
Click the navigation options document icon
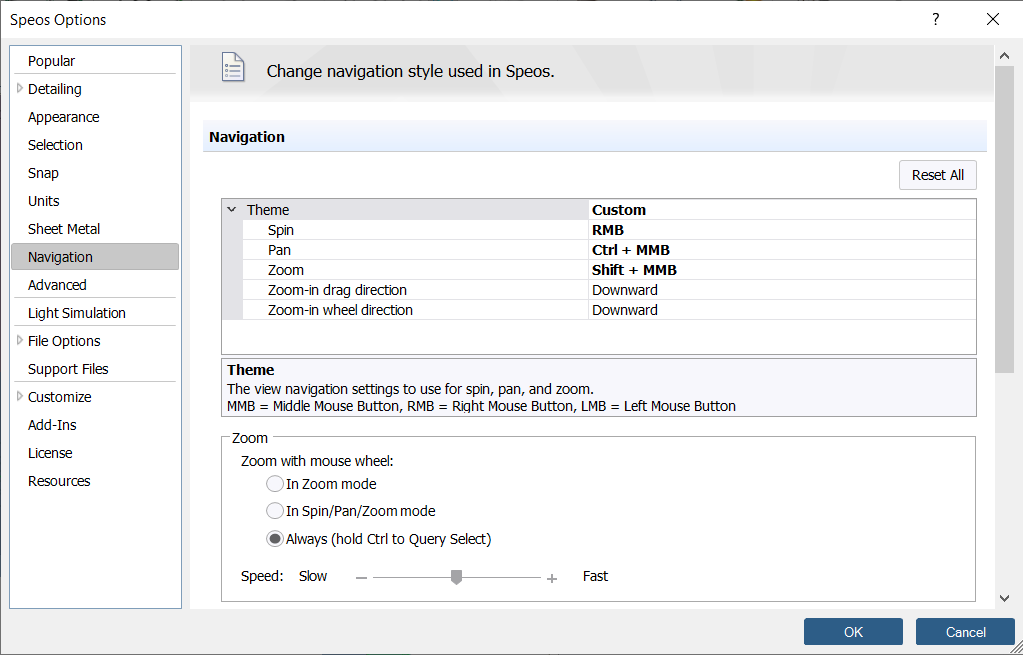pyautogui.click(x=233, y=67)
